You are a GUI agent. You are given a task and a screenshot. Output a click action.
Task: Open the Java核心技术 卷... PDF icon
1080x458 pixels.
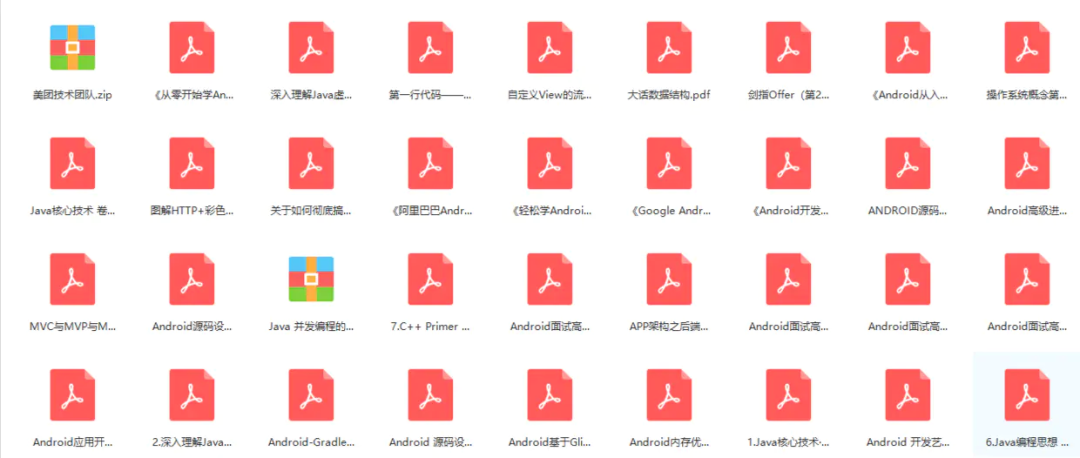coord(72,163)
